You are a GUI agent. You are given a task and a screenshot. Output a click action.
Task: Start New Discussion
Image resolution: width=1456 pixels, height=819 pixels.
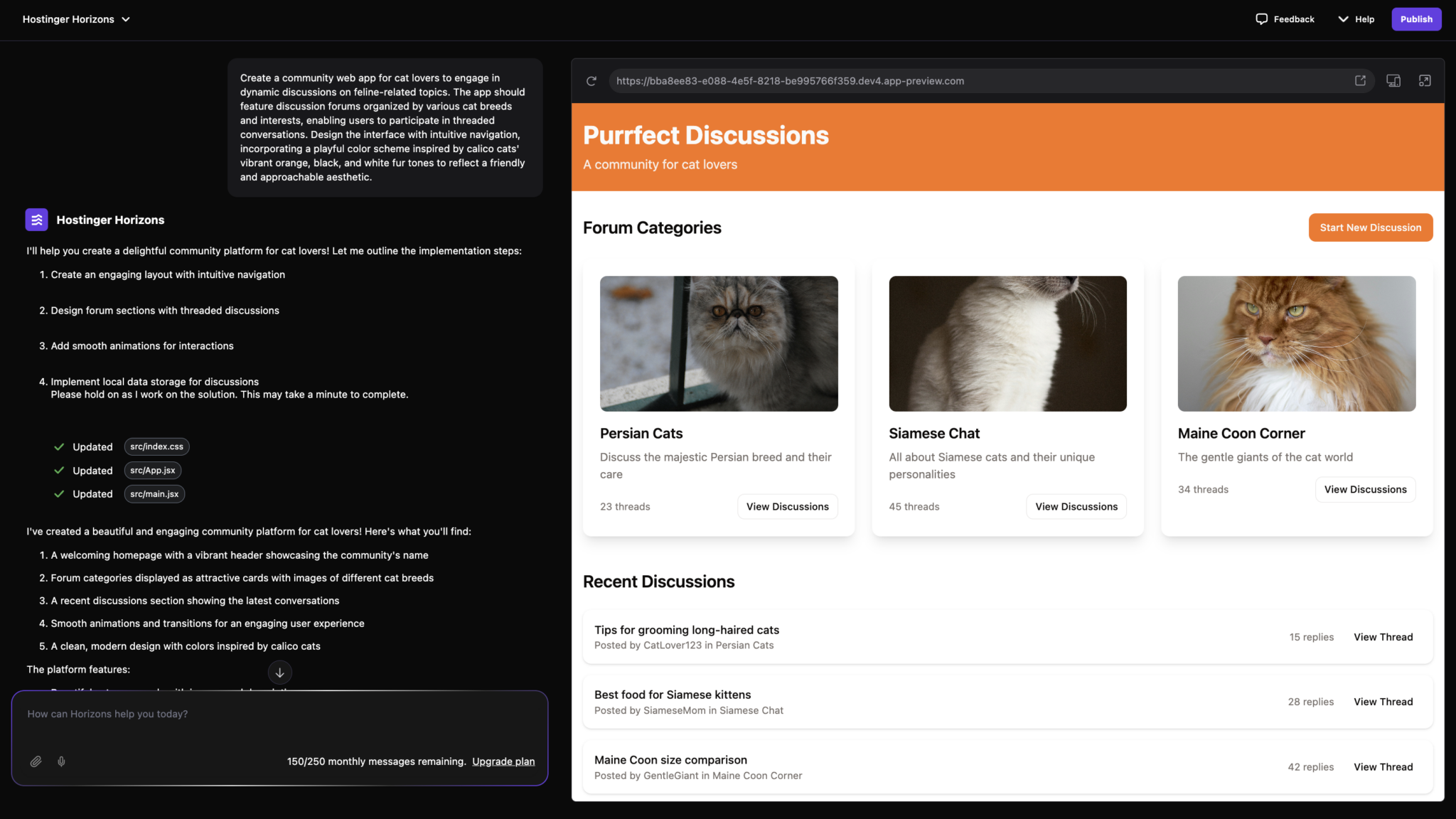[1370, 227]
